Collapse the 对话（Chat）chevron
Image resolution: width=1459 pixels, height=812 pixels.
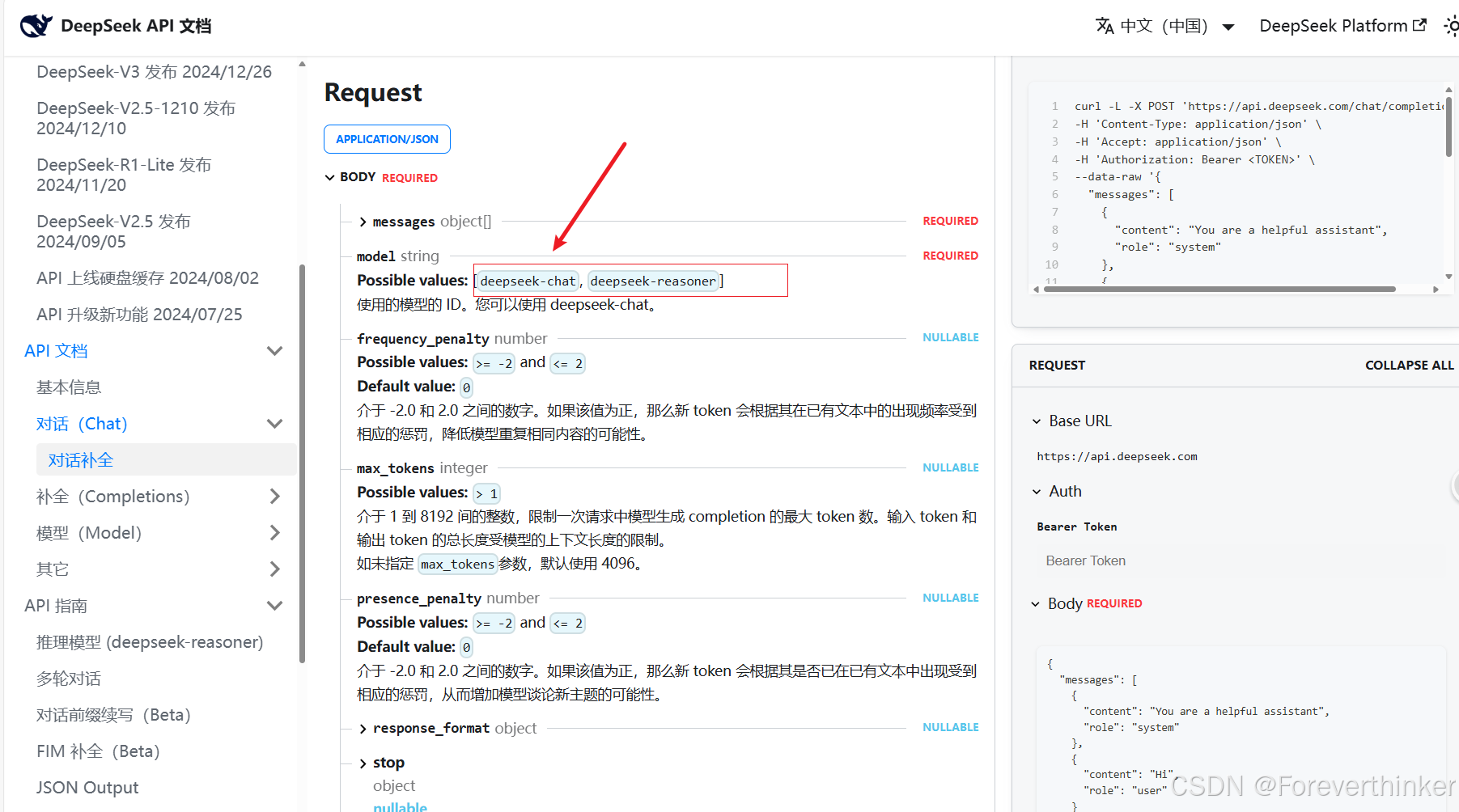click(x=275, y=424)
